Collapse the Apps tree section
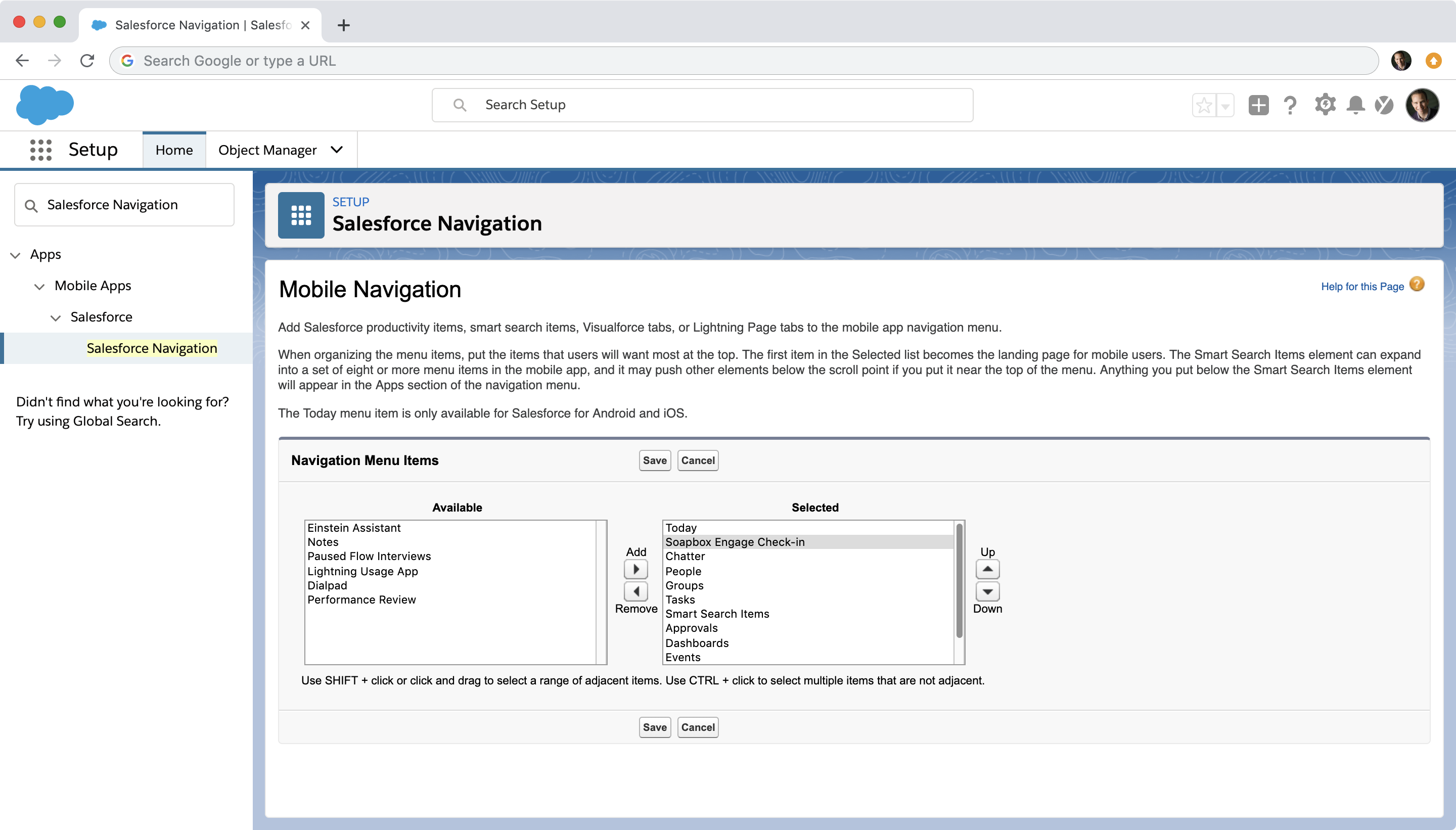Screen dimensions: 1456x830 (15, 255)
